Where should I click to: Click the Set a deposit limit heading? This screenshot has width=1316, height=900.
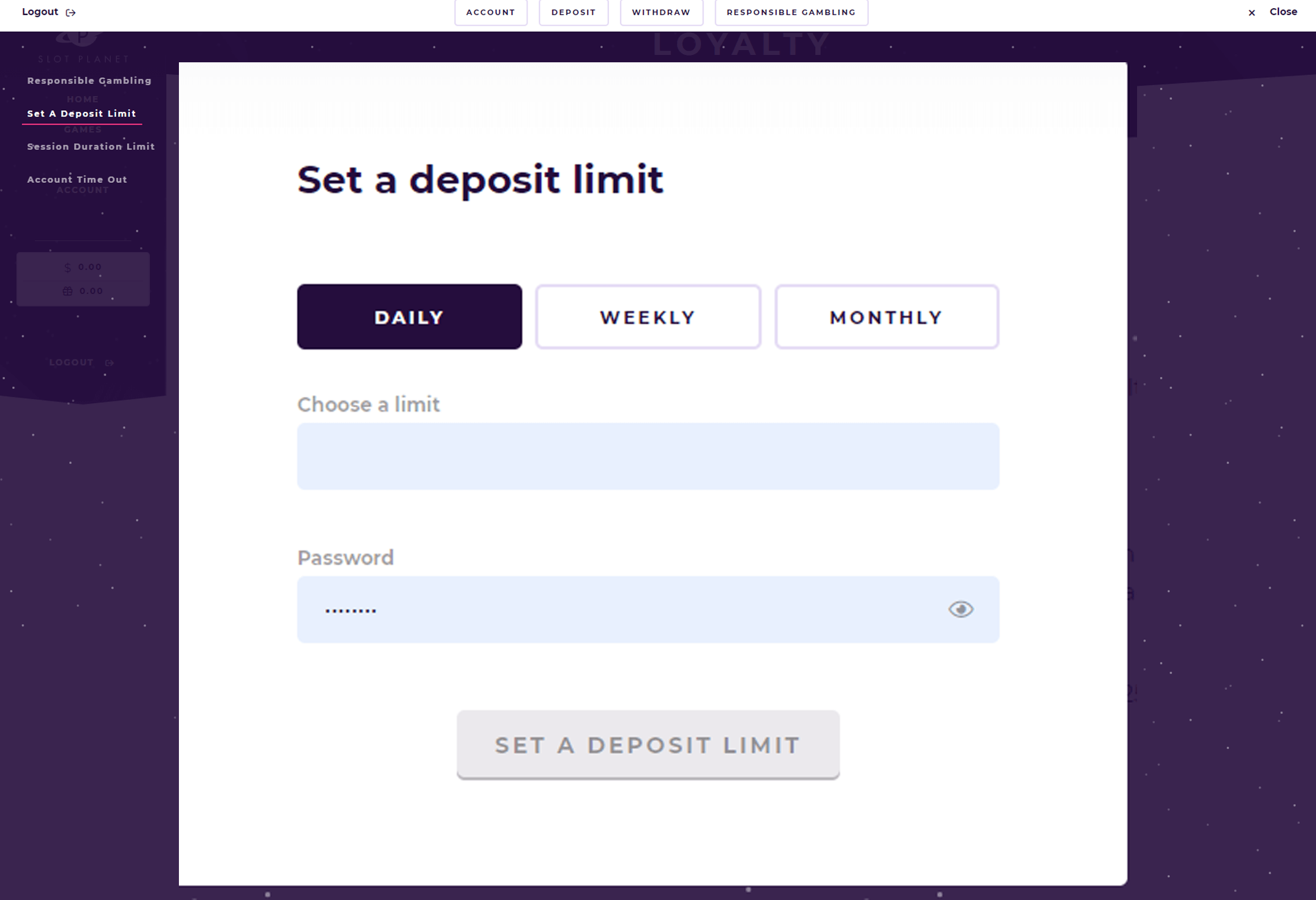(x=480, y=179)
